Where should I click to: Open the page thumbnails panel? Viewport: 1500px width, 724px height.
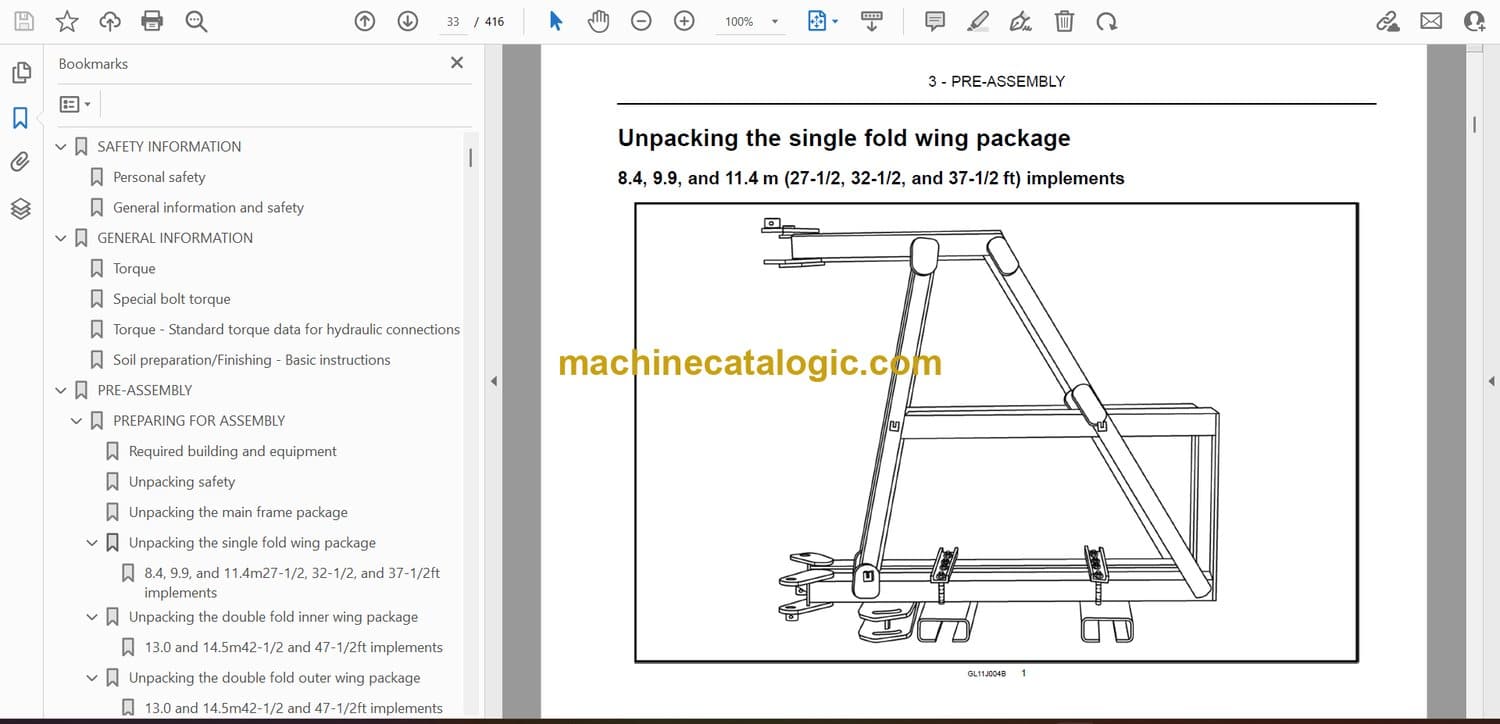(x=20, y=73)
